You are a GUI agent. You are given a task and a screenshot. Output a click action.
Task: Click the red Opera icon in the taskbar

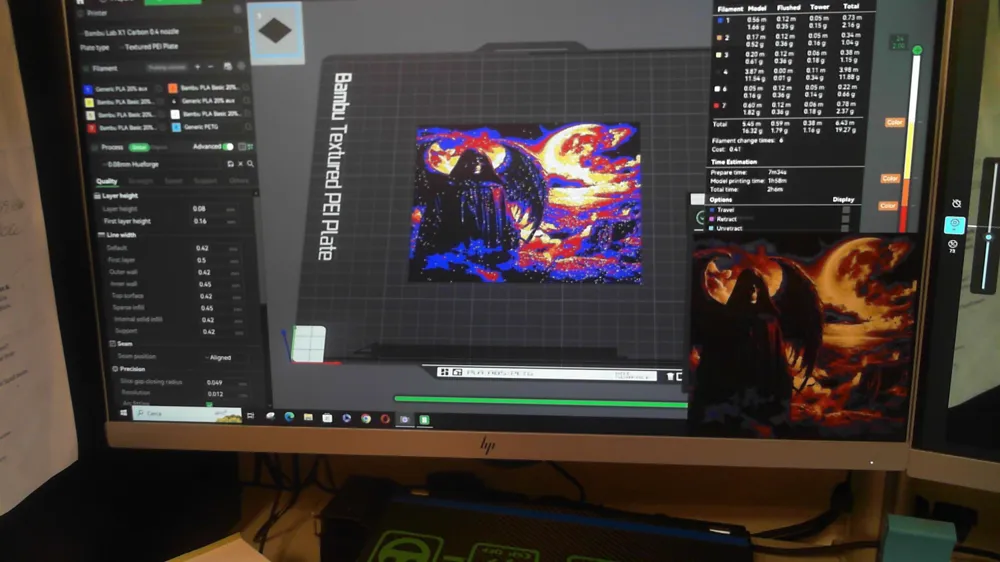(x=385, y=419)
